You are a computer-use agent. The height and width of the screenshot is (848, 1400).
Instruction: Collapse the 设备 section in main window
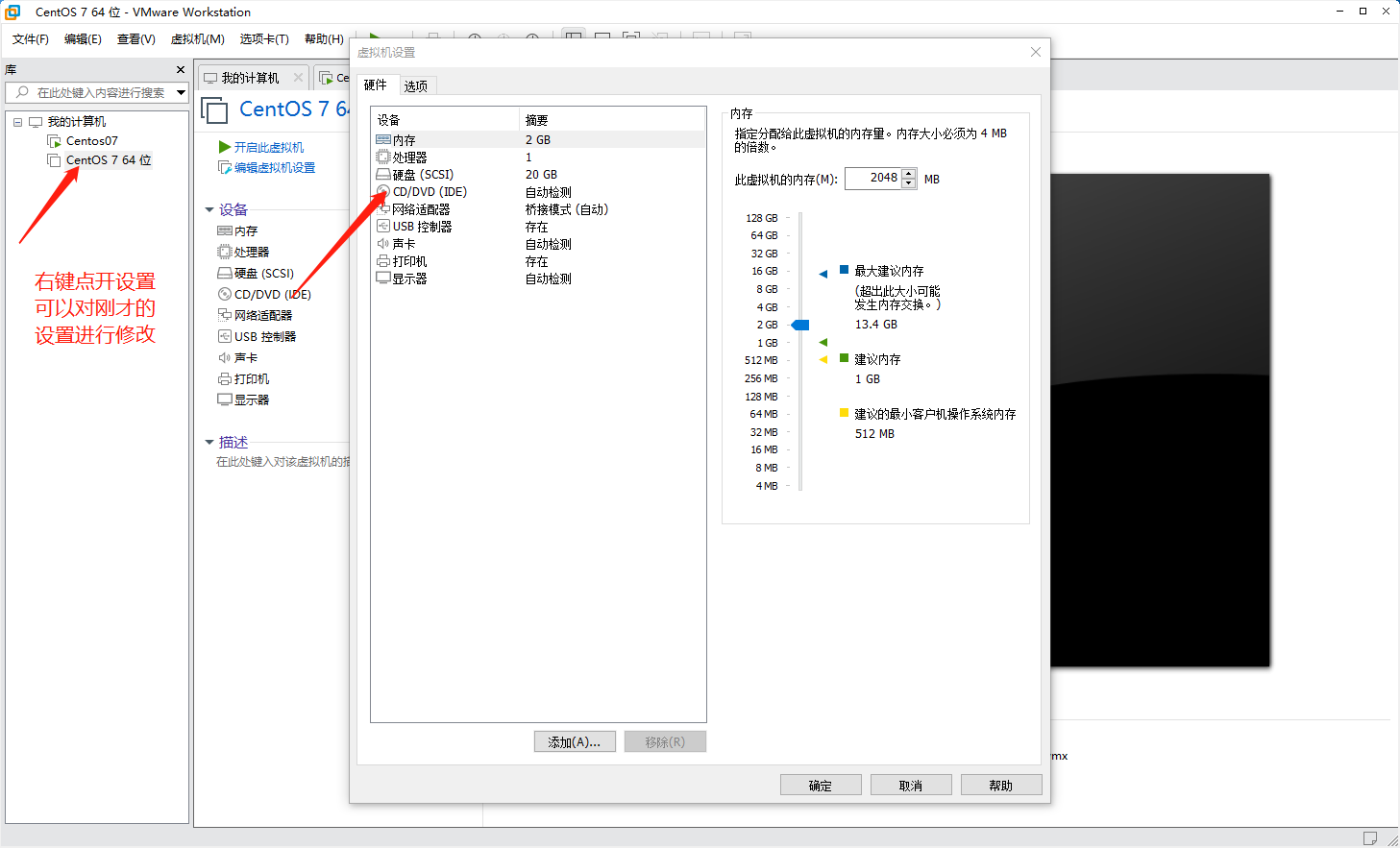[x=209, y=210]
